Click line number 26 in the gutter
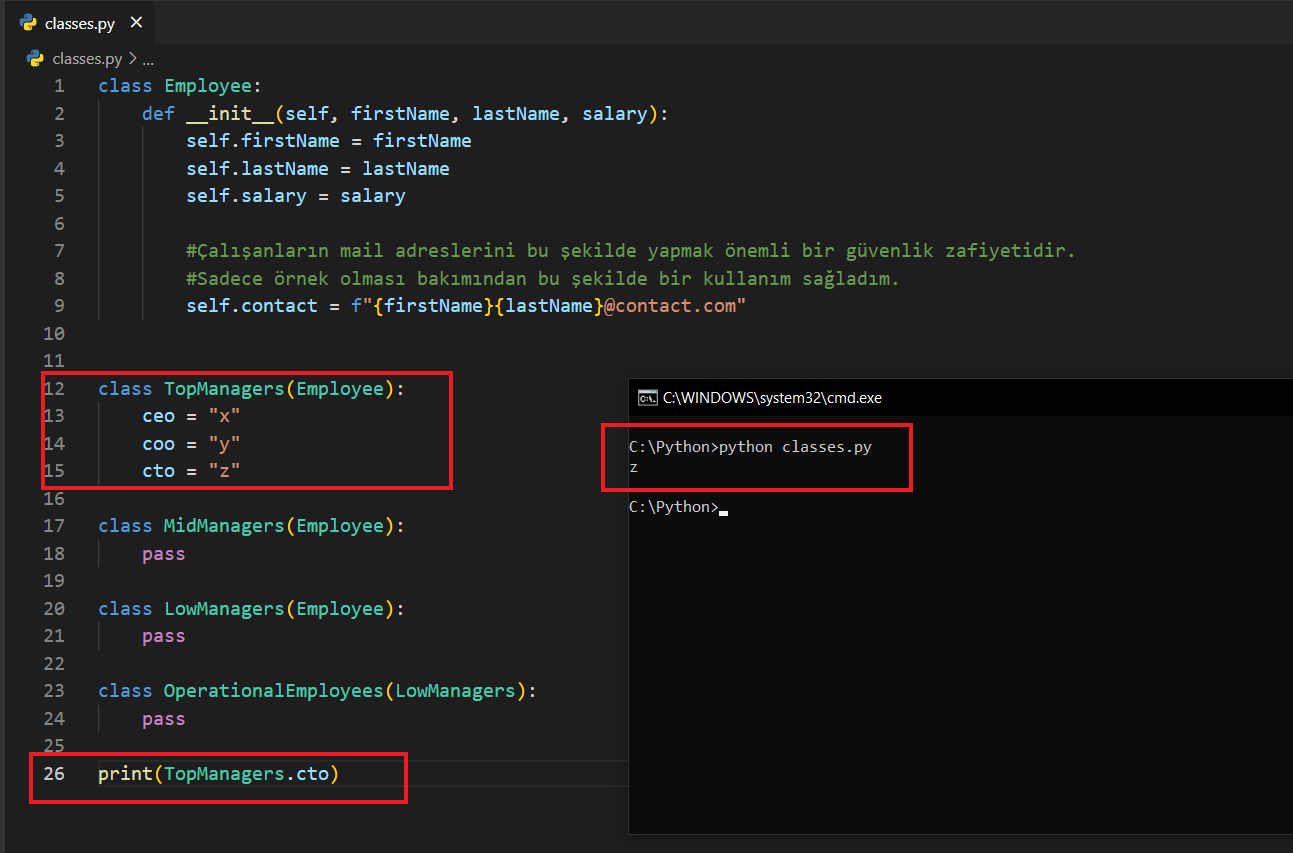 pyautogui.click(x=54, y=773)
